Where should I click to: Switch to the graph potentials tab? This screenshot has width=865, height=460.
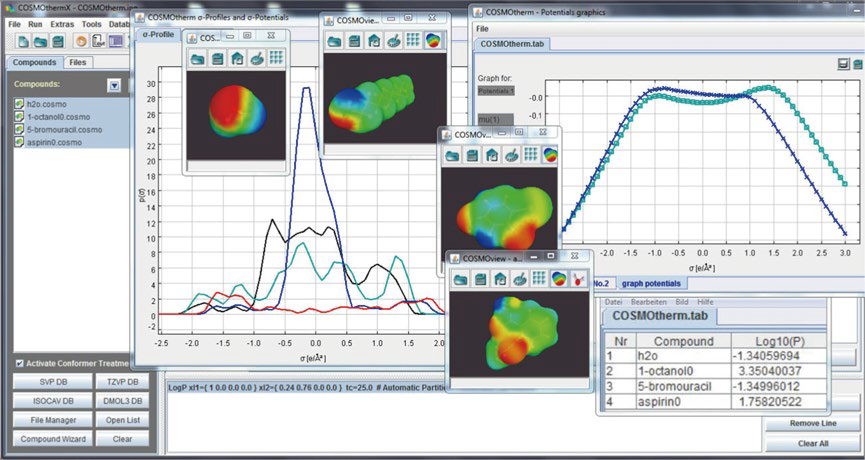coord(651,284)
